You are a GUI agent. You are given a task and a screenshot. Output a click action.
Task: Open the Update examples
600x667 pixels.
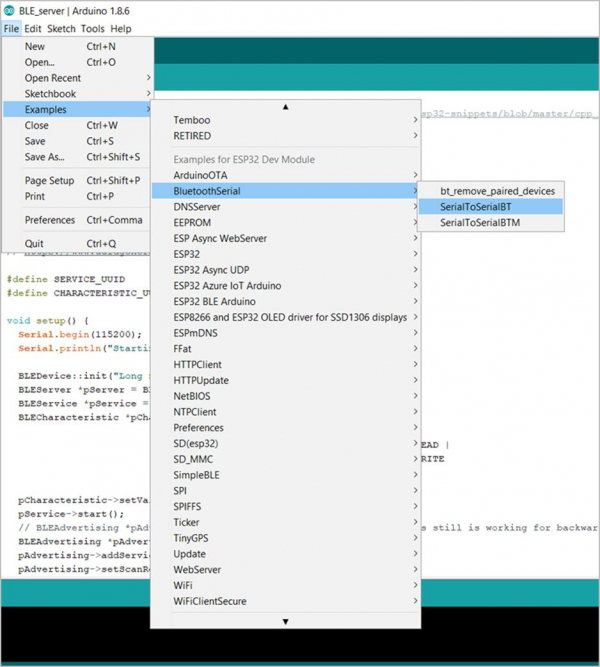tap(286, 554)
